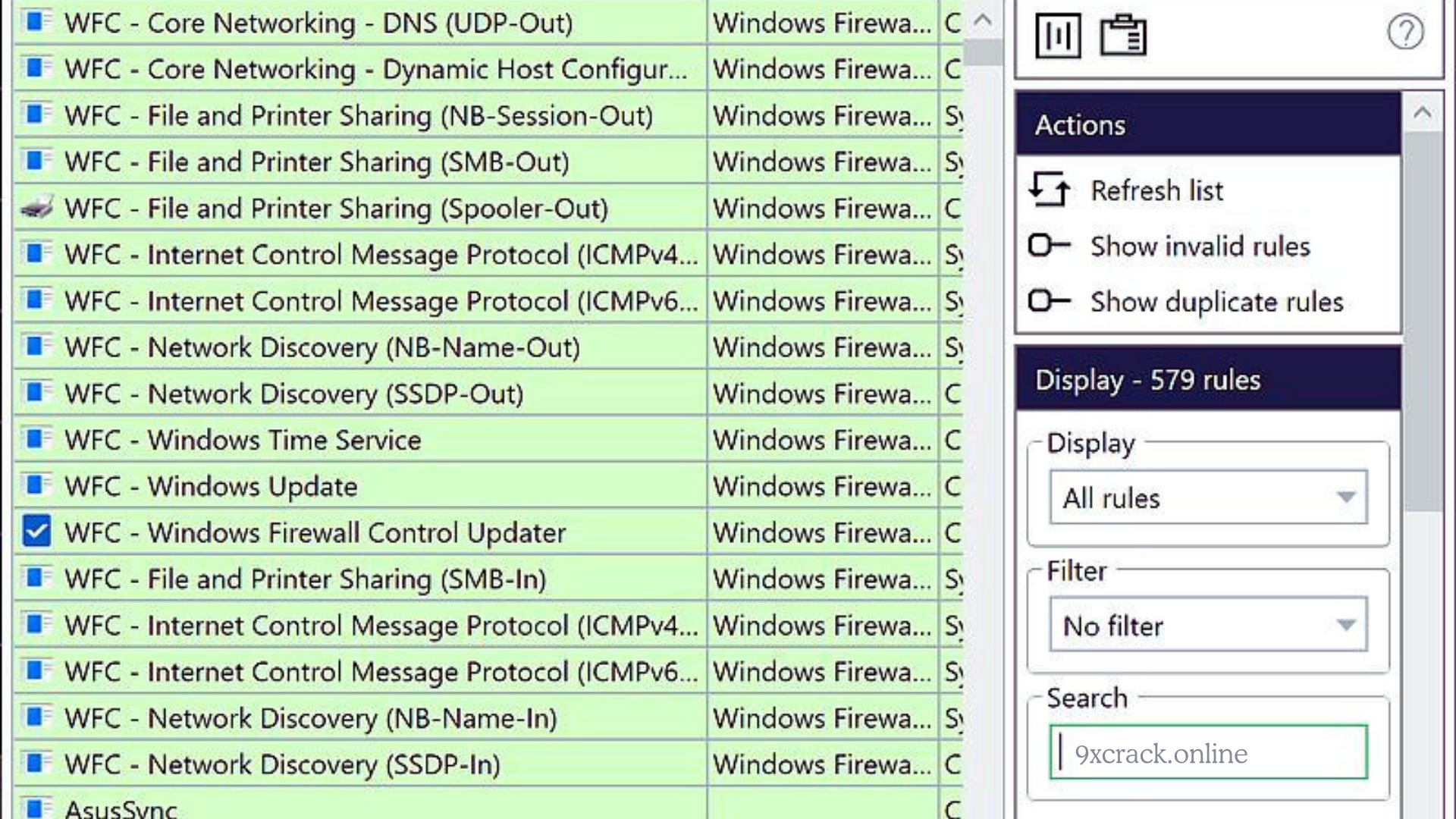
Task: Click the columns layout icon in toolbar
Action: pos(1058,35)
